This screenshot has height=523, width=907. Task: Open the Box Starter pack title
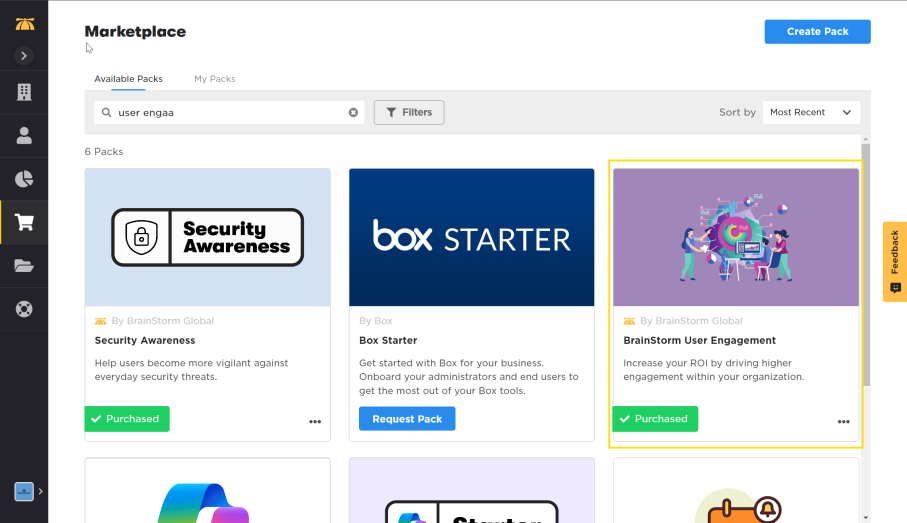tap(388, 341)
